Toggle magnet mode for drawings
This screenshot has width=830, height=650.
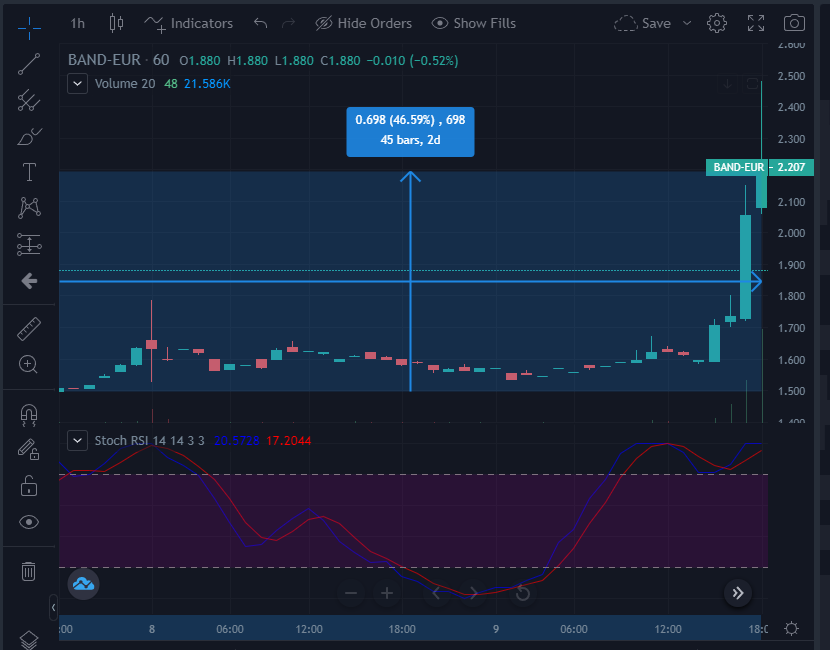[29, 415]
